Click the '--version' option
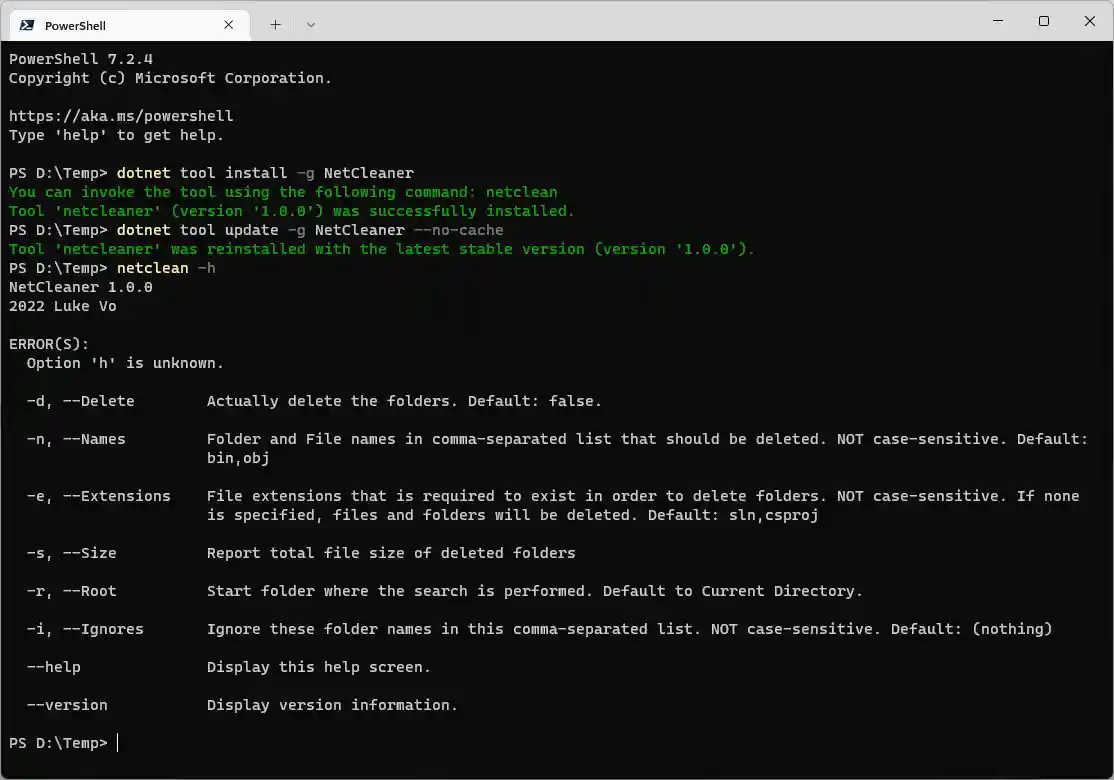 click(x=67, y=705)
